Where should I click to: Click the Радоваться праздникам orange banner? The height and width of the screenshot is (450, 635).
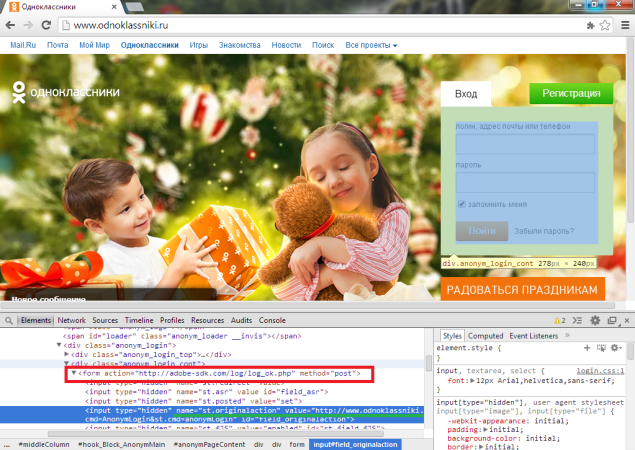522,289
